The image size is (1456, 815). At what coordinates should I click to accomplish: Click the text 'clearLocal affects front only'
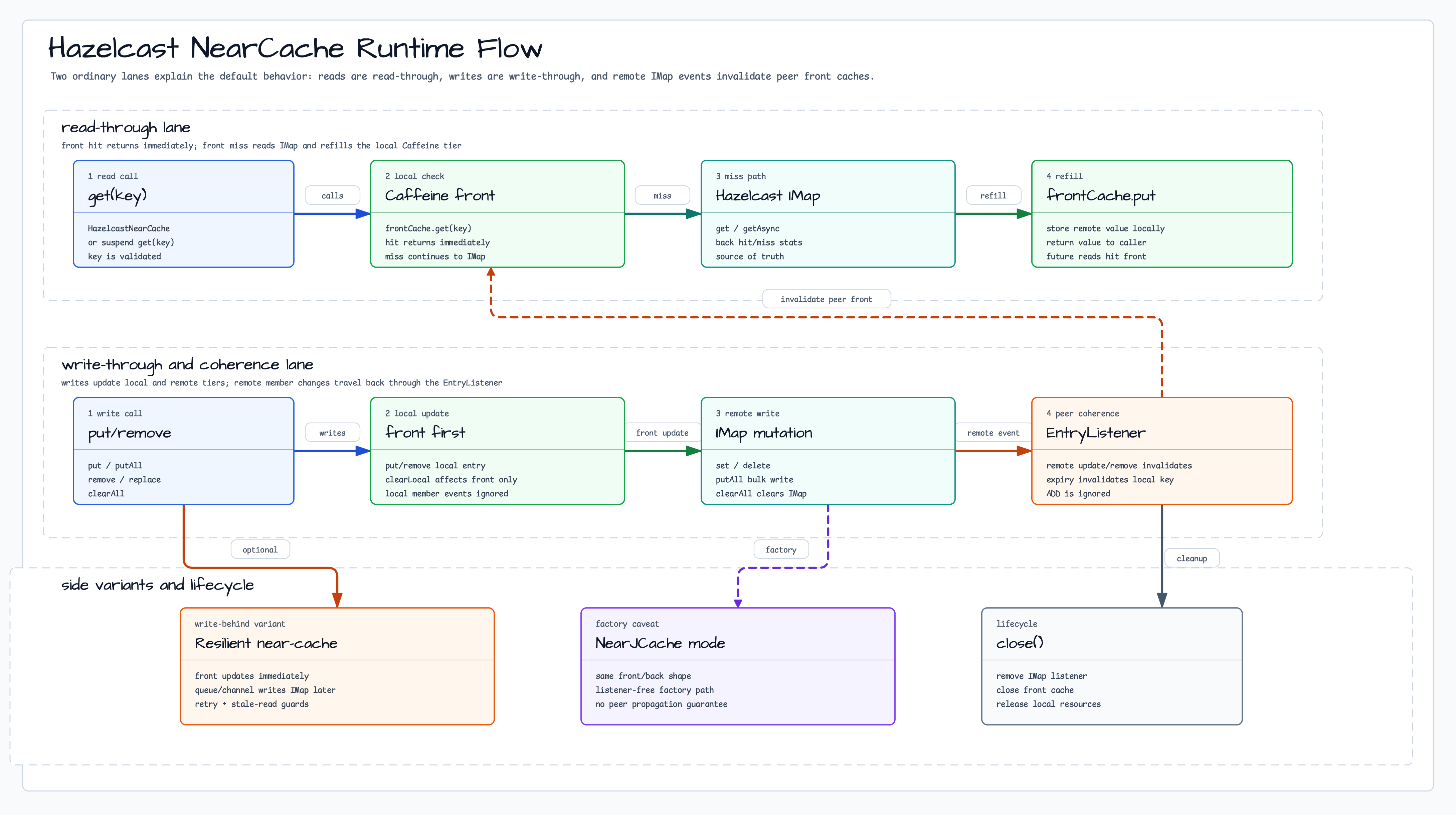pyautogui.click(x=451, y=479)
